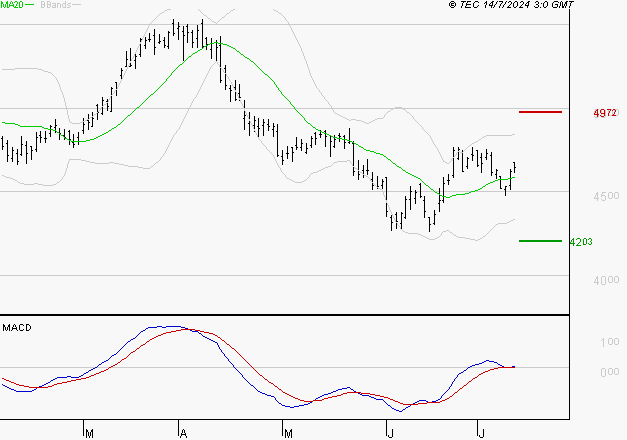Click the TEC 14/7/2024 copyright text
The image size is (627, 440).
coord(511,5)
